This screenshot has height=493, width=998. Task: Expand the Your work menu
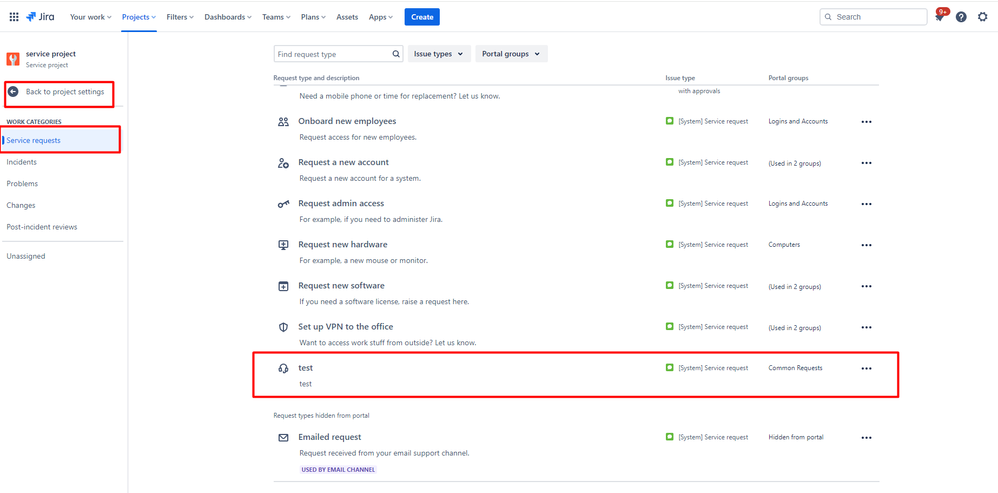pos(90,17)
